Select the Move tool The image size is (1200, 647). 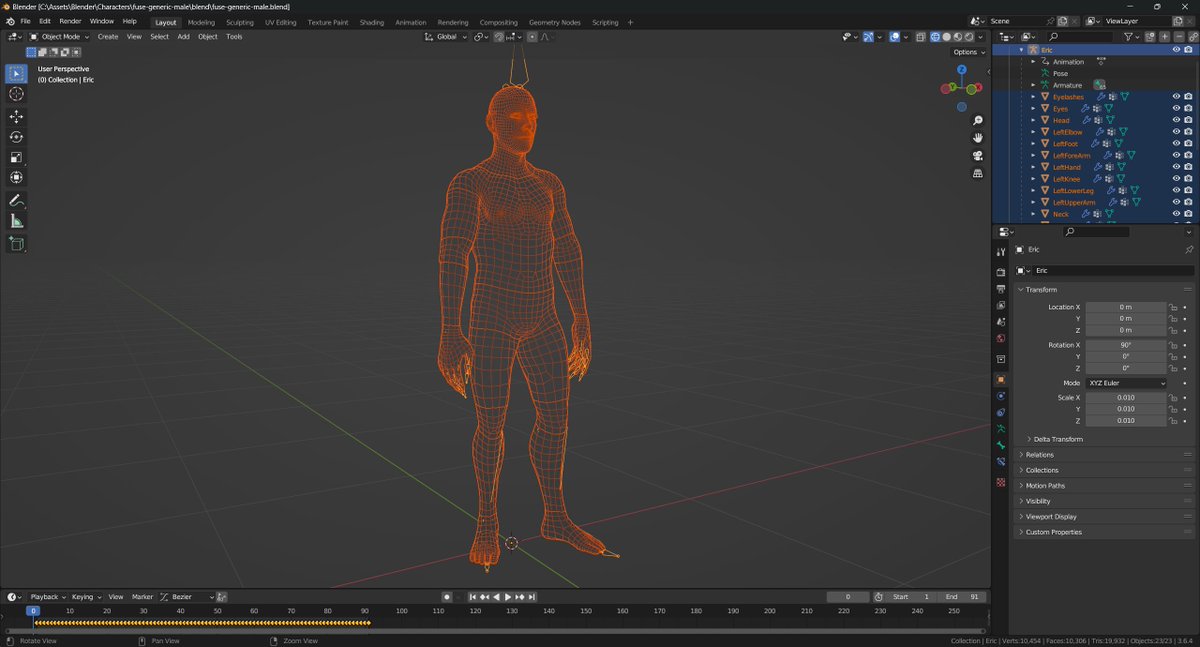tap(16, 116)
